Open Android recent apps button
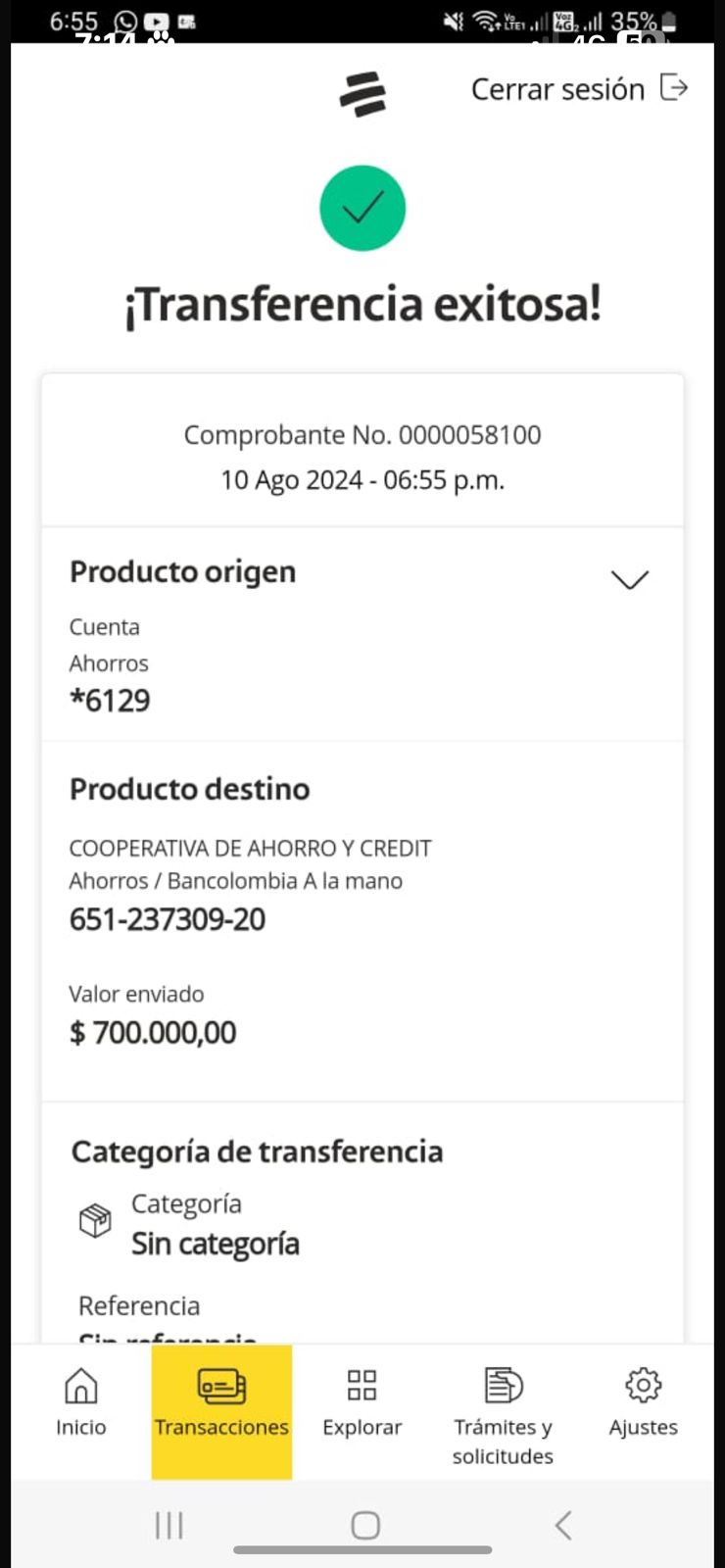Screen dimensions: 725x1568 tap(169, 1525)
